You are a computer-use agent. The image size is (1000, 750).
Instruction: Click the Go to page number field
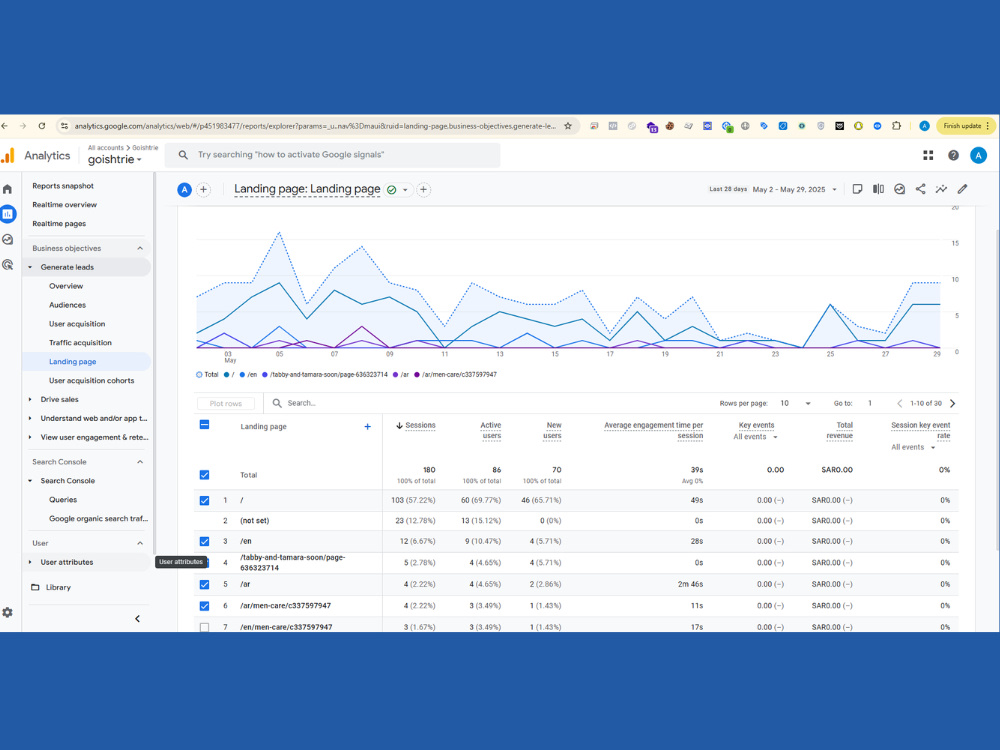pos(870,403)
